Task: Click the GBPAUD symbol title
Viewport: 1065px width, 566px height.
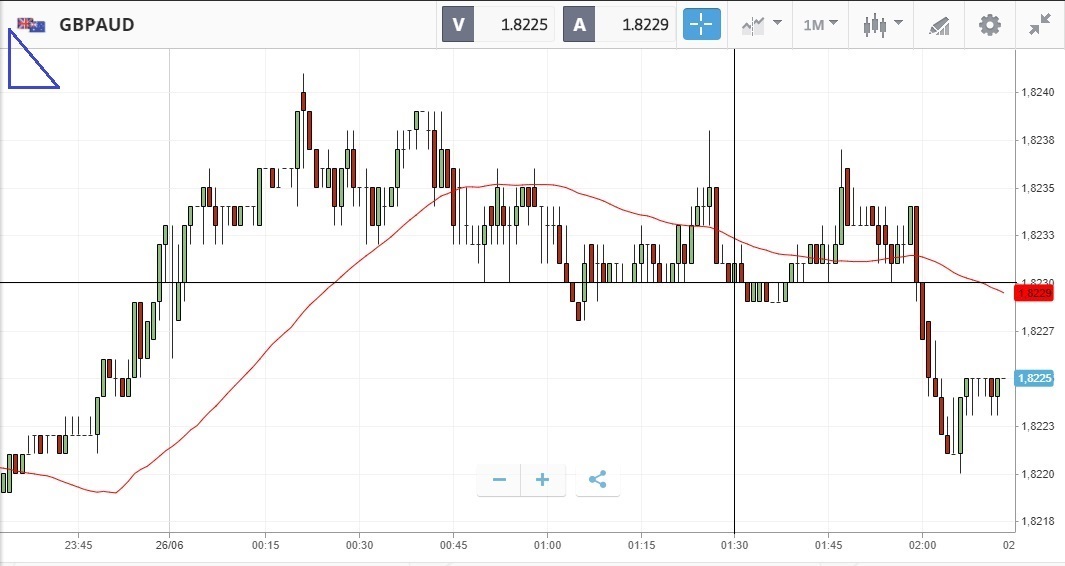Action: pyautogui.click(x=97, y=25)
